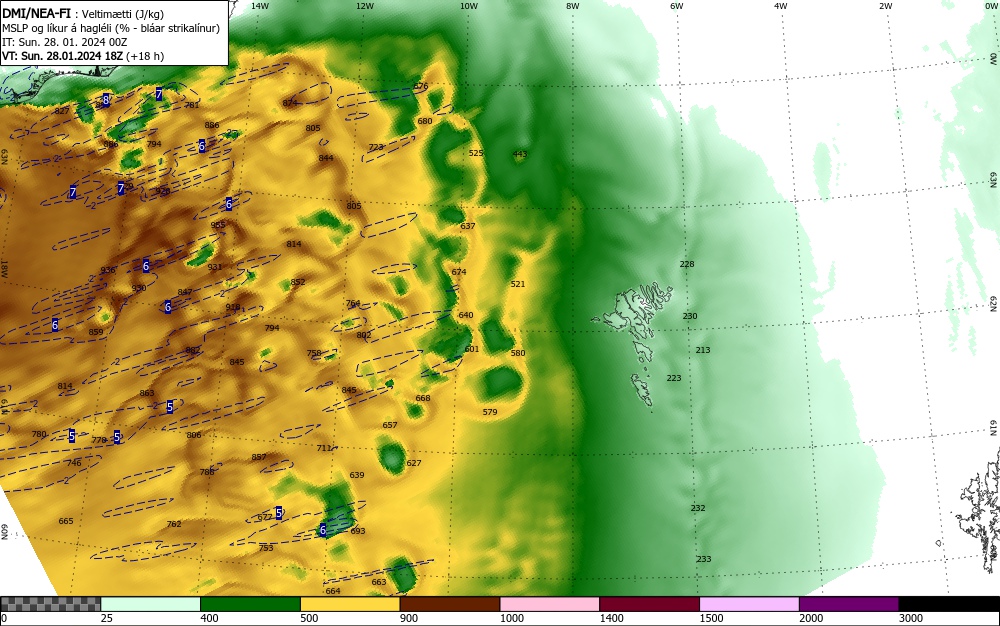Click the 'IT: Sun. 28. 01. 2024 00Z' line
The height and width of the screenshot is (626, 1000).
[64, 42]
